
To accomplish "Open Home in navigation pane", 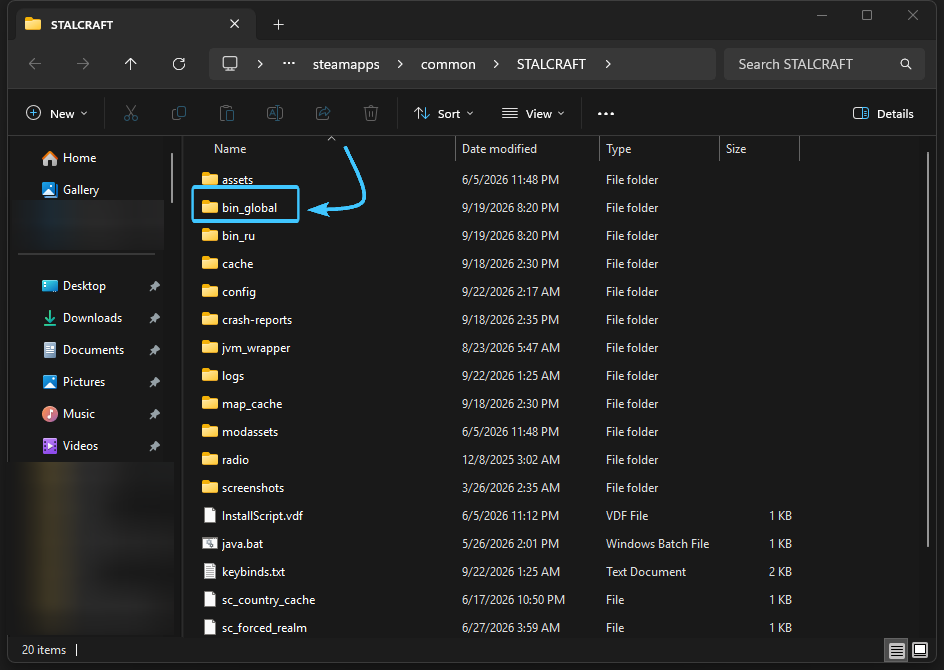I will [x=69, y=158].
